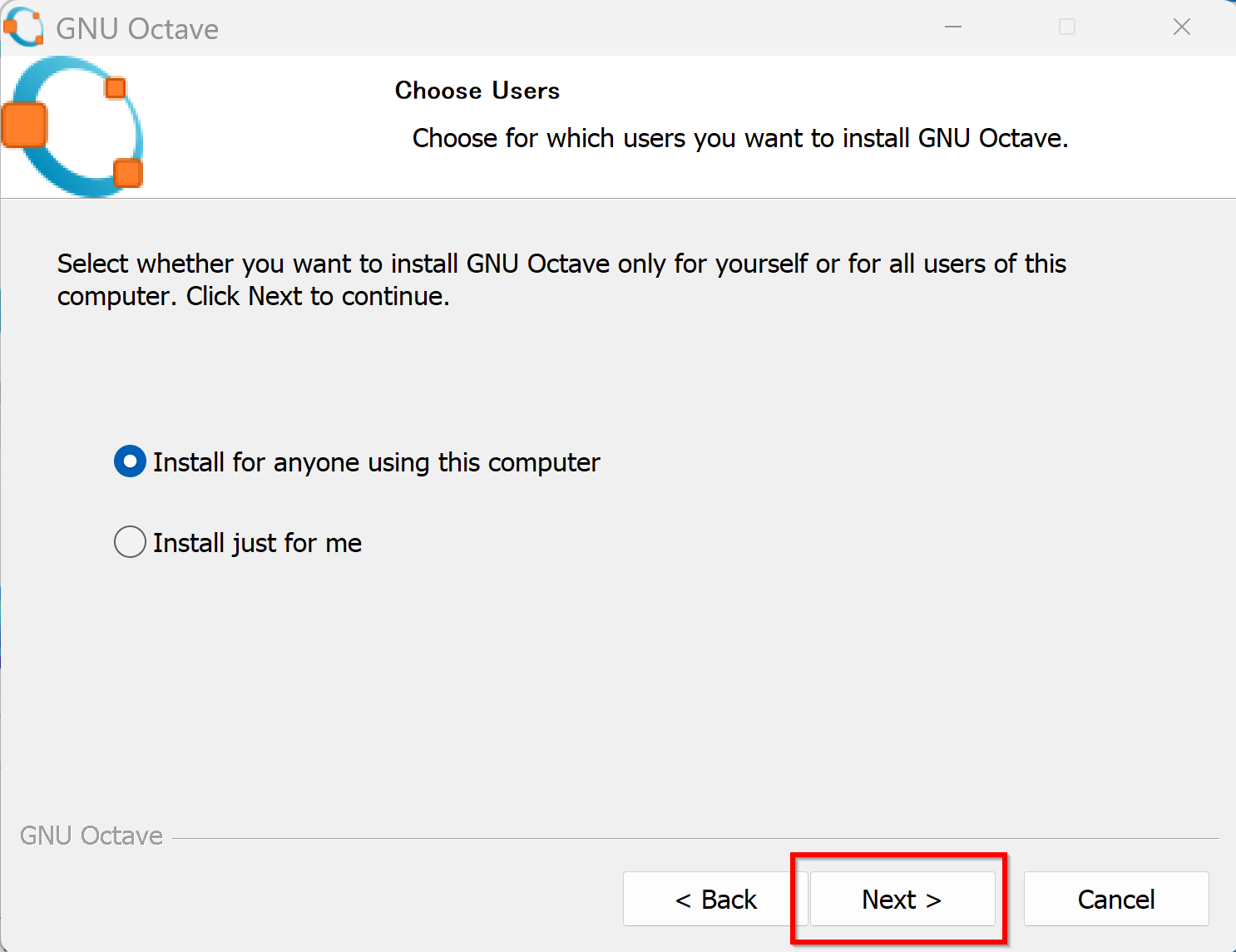
Task: Go to the previous step with < Back
Action: click(715, 899)
